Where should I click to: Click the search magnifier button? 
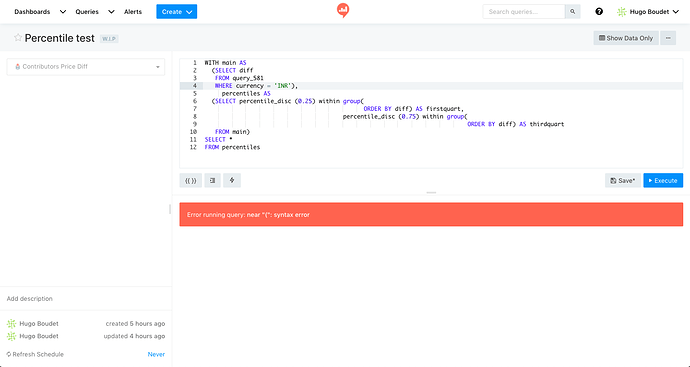[x=573, y=12]
